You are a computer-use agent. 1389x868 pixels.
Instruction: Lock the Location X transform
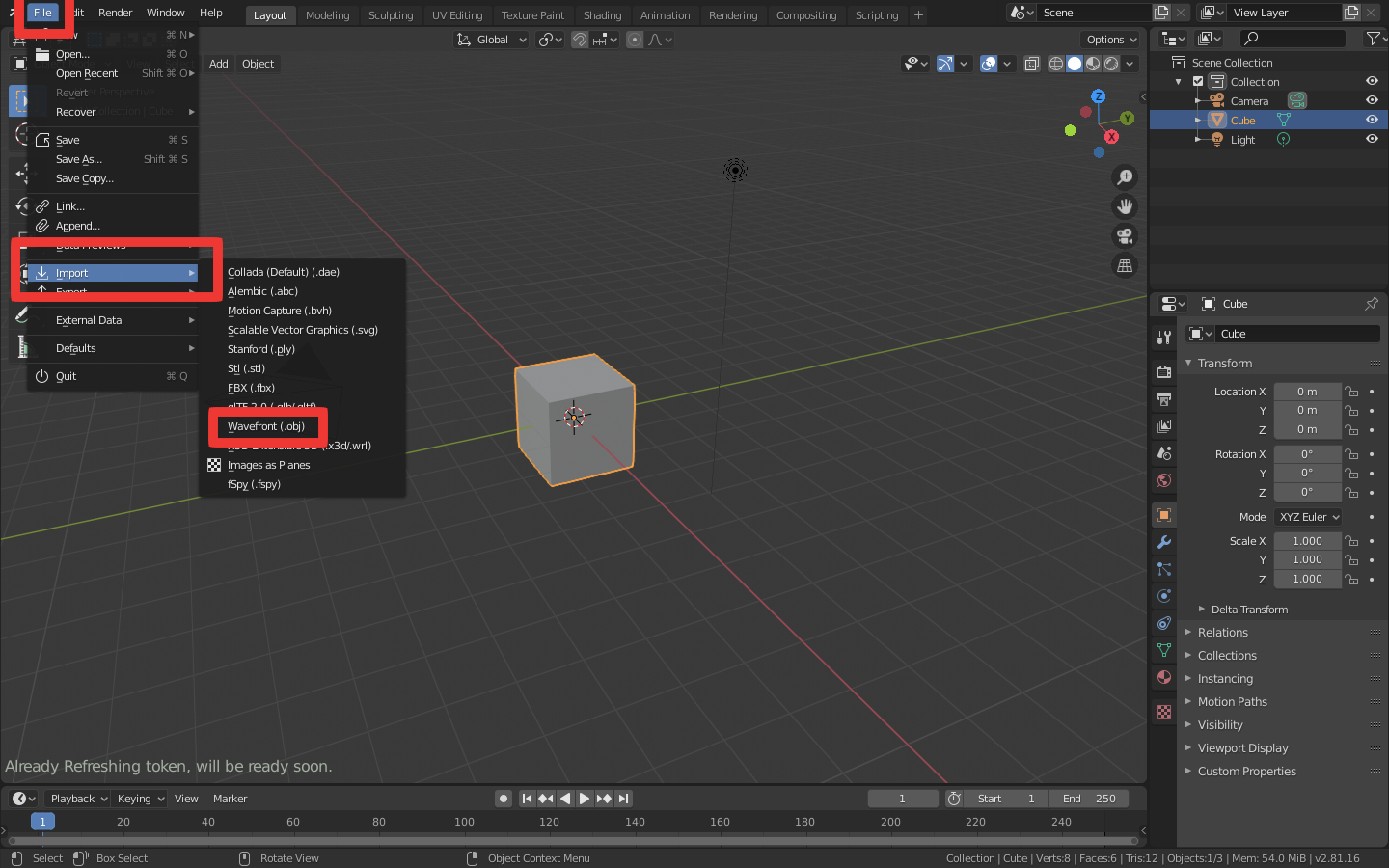pos(1352,392)
